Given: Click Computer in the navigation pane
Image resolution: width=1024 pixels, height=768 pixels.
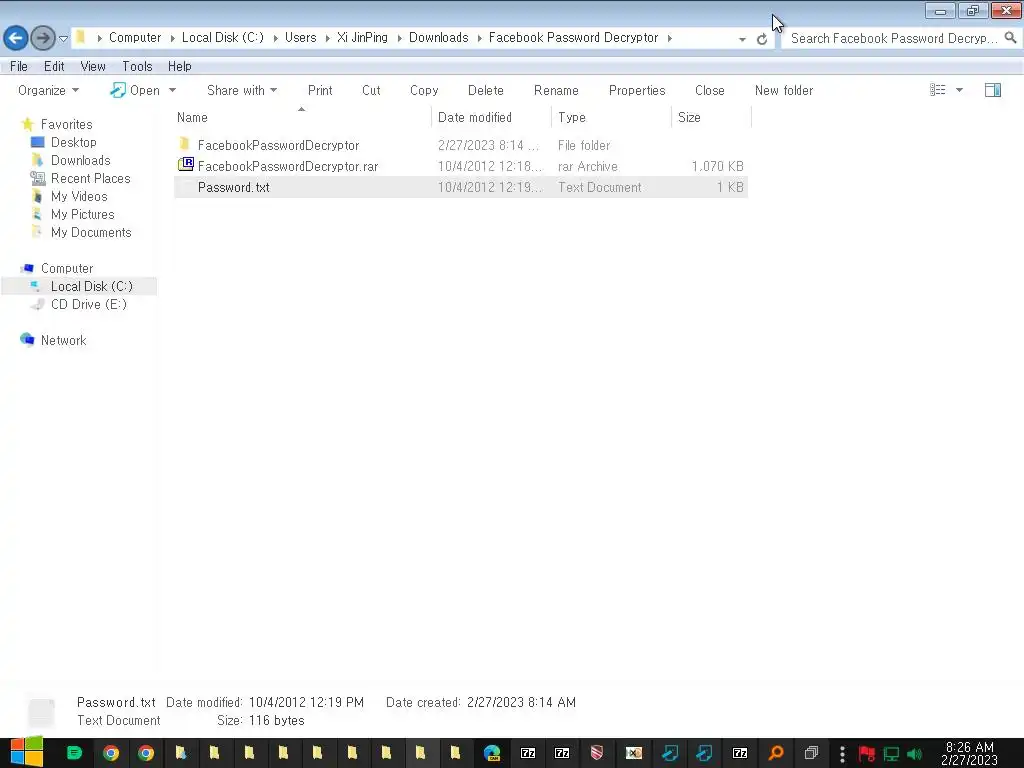Looking at the screenshot, I should 67,268.
